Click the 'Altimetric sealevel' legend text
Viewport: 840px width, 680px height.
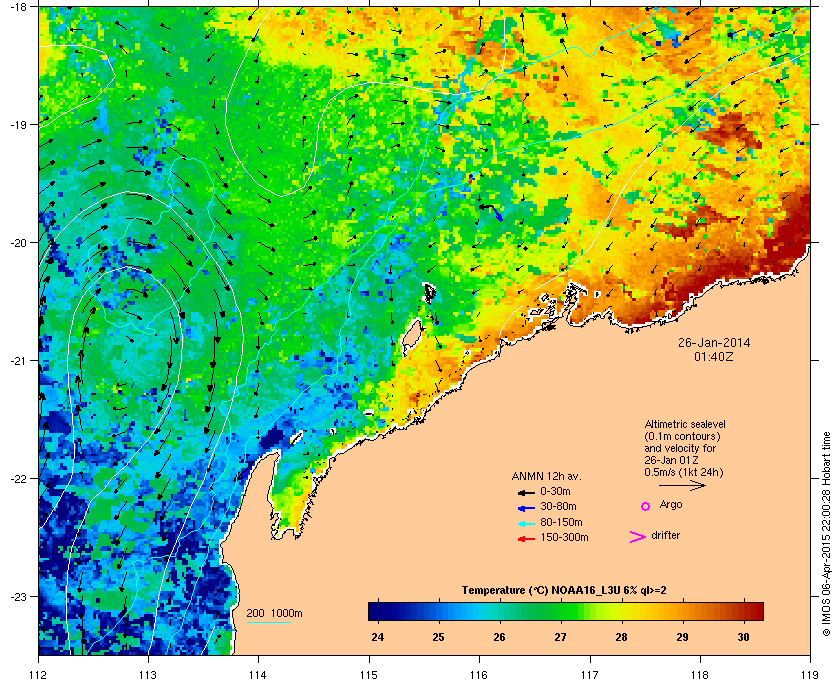click(685, 424)
